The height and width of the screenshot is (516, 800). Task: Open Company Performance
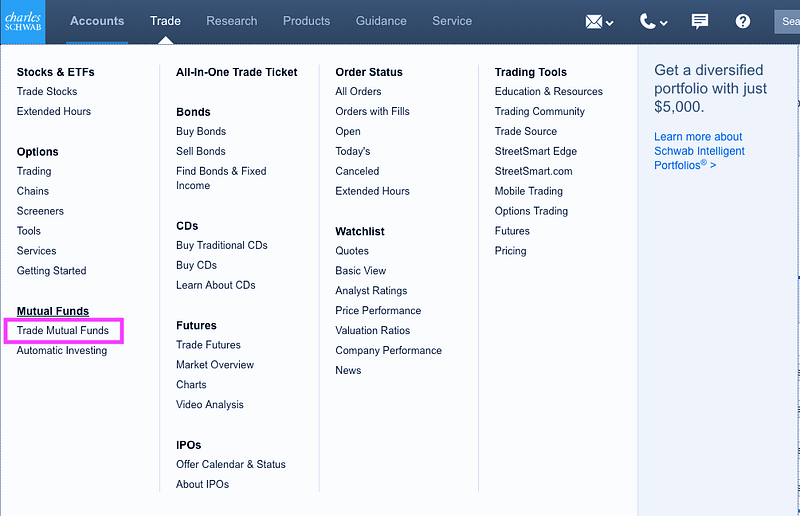[388, 350]
